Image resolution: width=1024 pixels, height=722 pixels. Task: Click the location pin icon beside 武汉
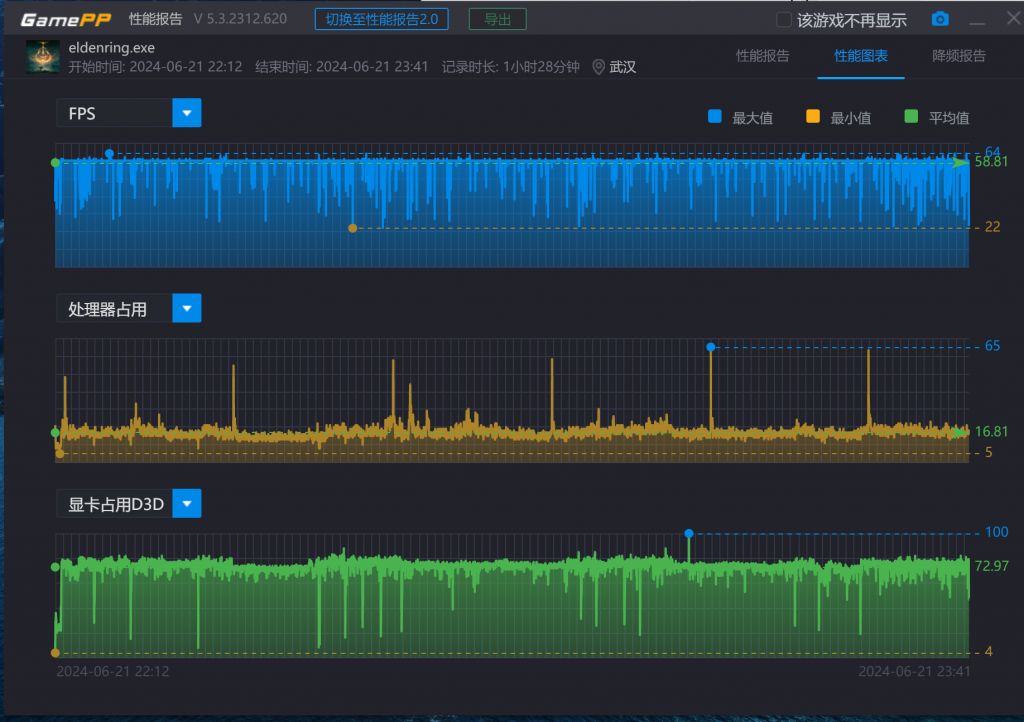click(x=599, y=67)
